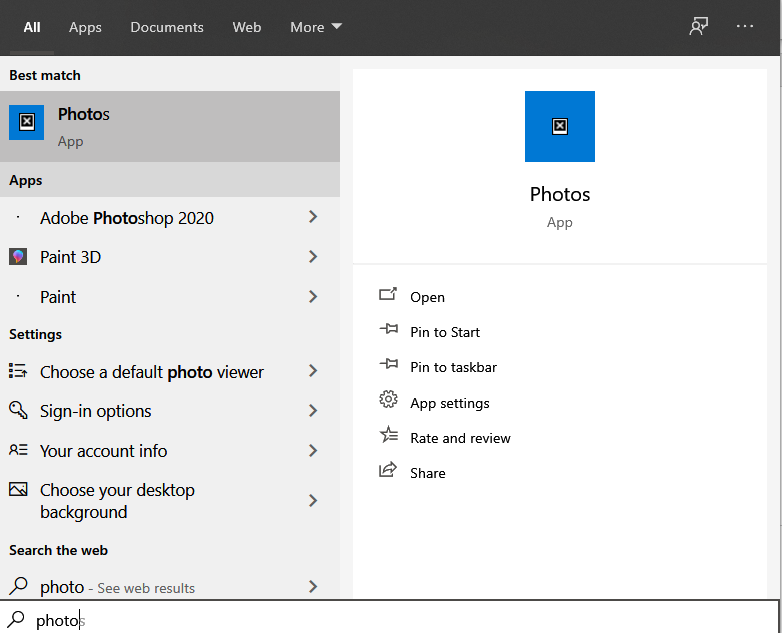Switch to the Web search tab
Image resolution: width=782 pixels, height=633 pixels.
[x=247, y=27]
